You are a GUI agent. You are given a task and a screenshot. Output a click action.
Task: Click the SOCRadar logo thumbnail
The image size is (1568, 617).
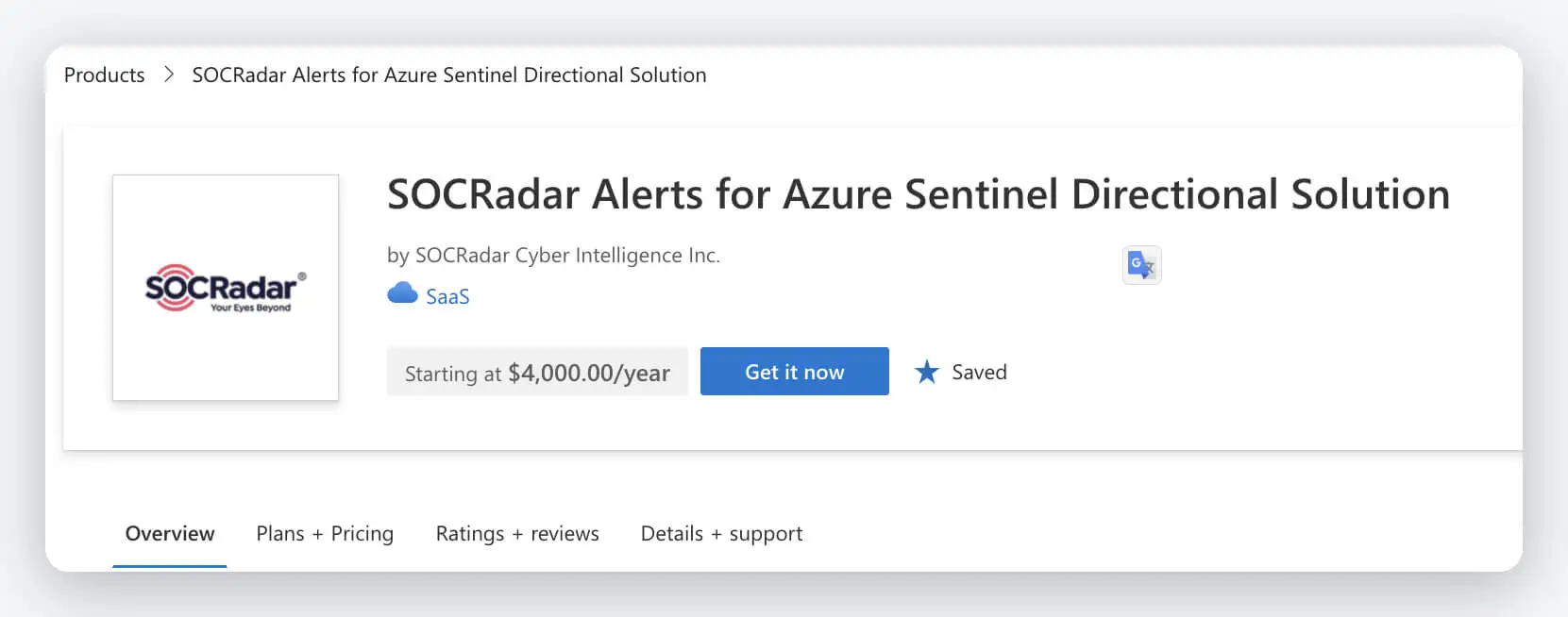(226, 288)
